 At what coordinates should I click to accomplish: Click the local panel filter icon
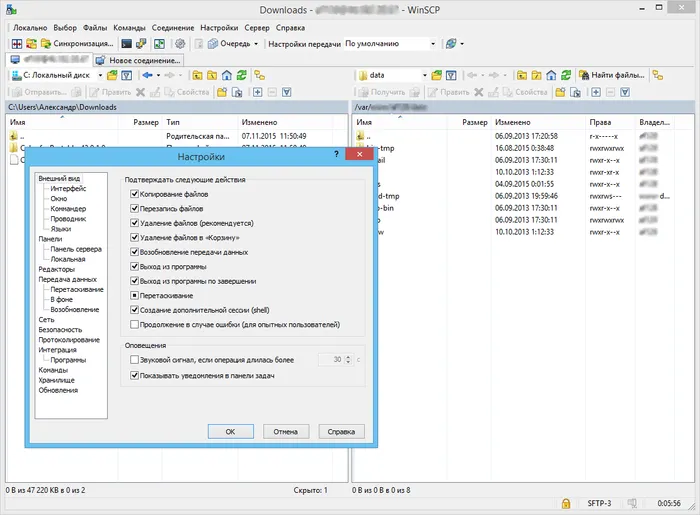click(127, 75)
